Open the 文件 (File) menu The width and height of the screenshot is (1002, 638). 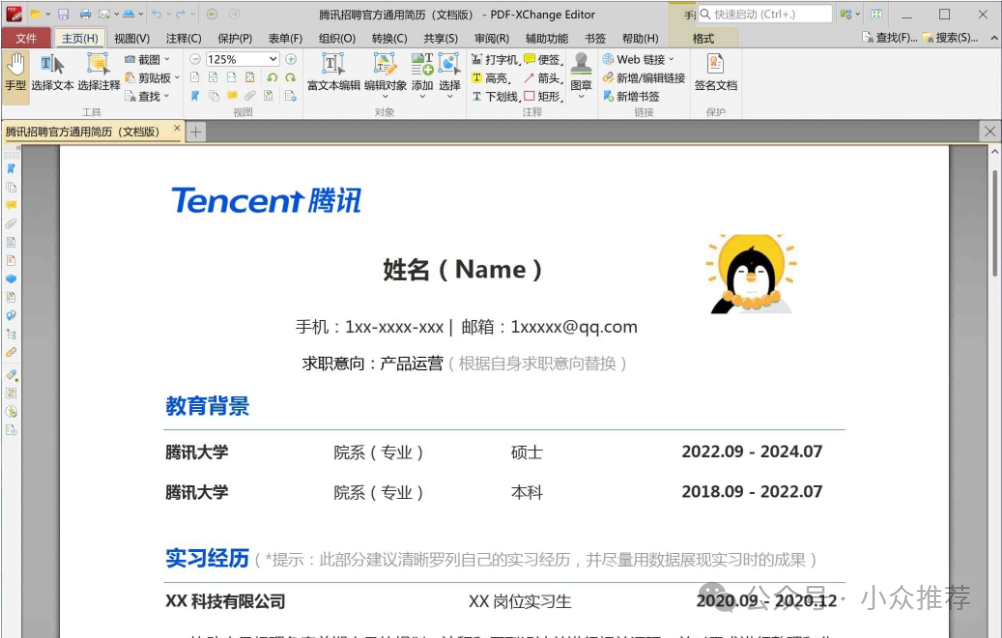tap(26, 38)
